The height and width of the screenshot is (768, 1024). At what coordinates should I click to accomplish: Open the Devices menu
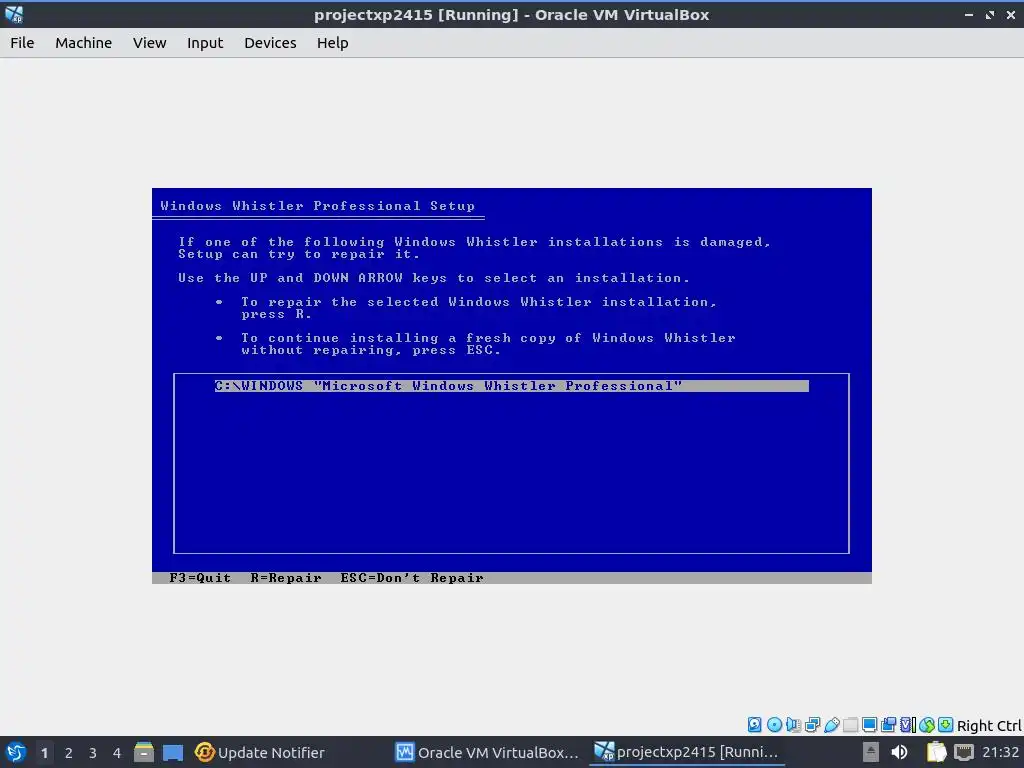pyautogui.click(x=270, y=43)
